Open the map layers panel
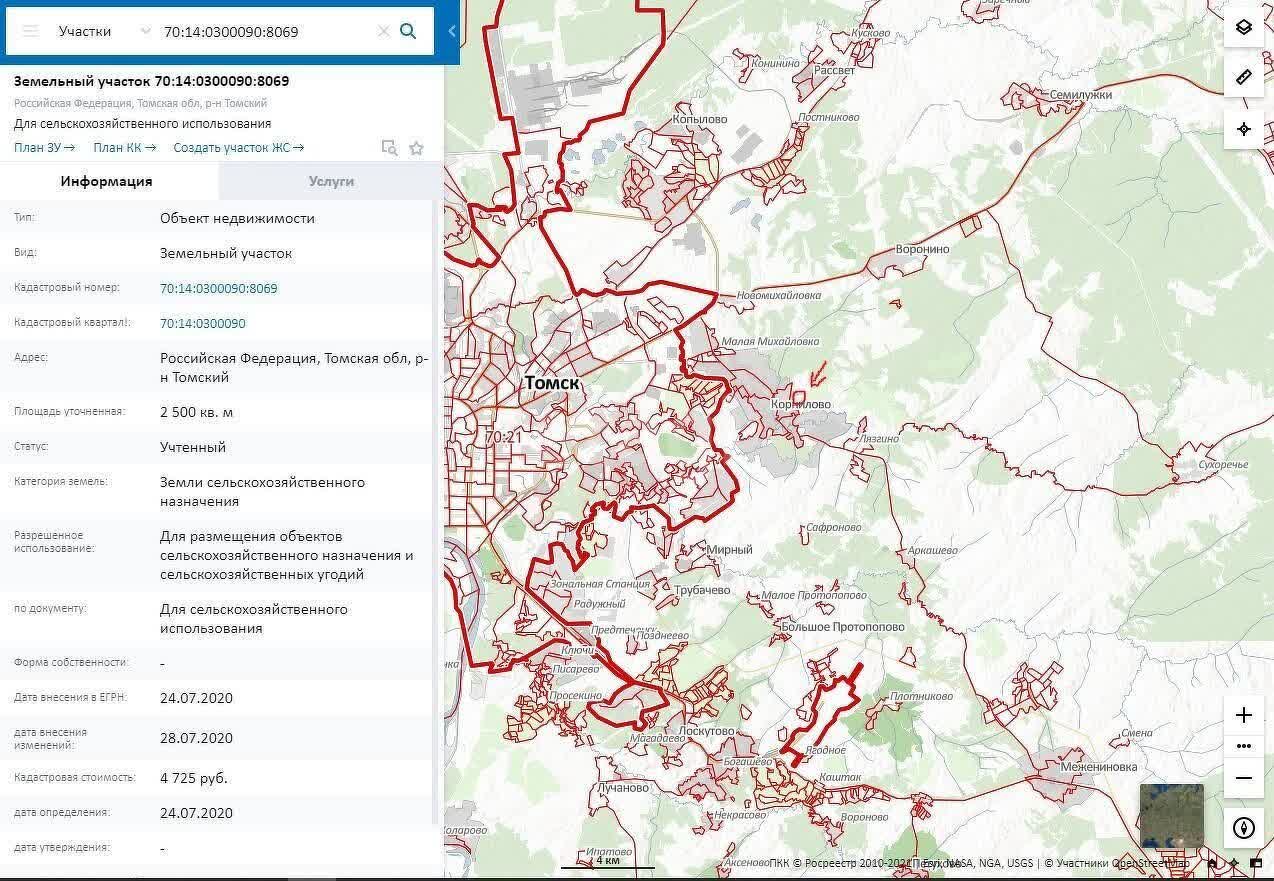1274x881 pixels. (1244, 27)
